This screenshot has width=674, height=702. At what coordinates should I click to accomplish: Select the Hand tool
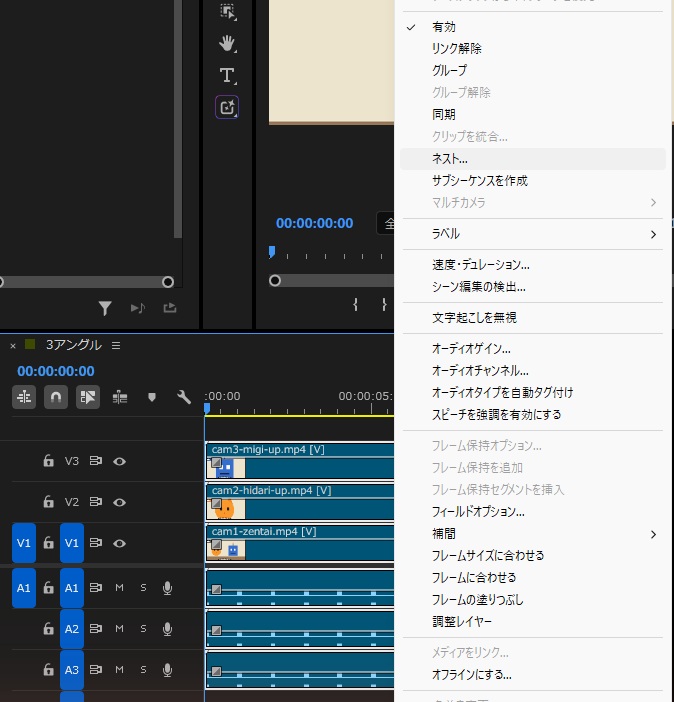click(227, 44)
